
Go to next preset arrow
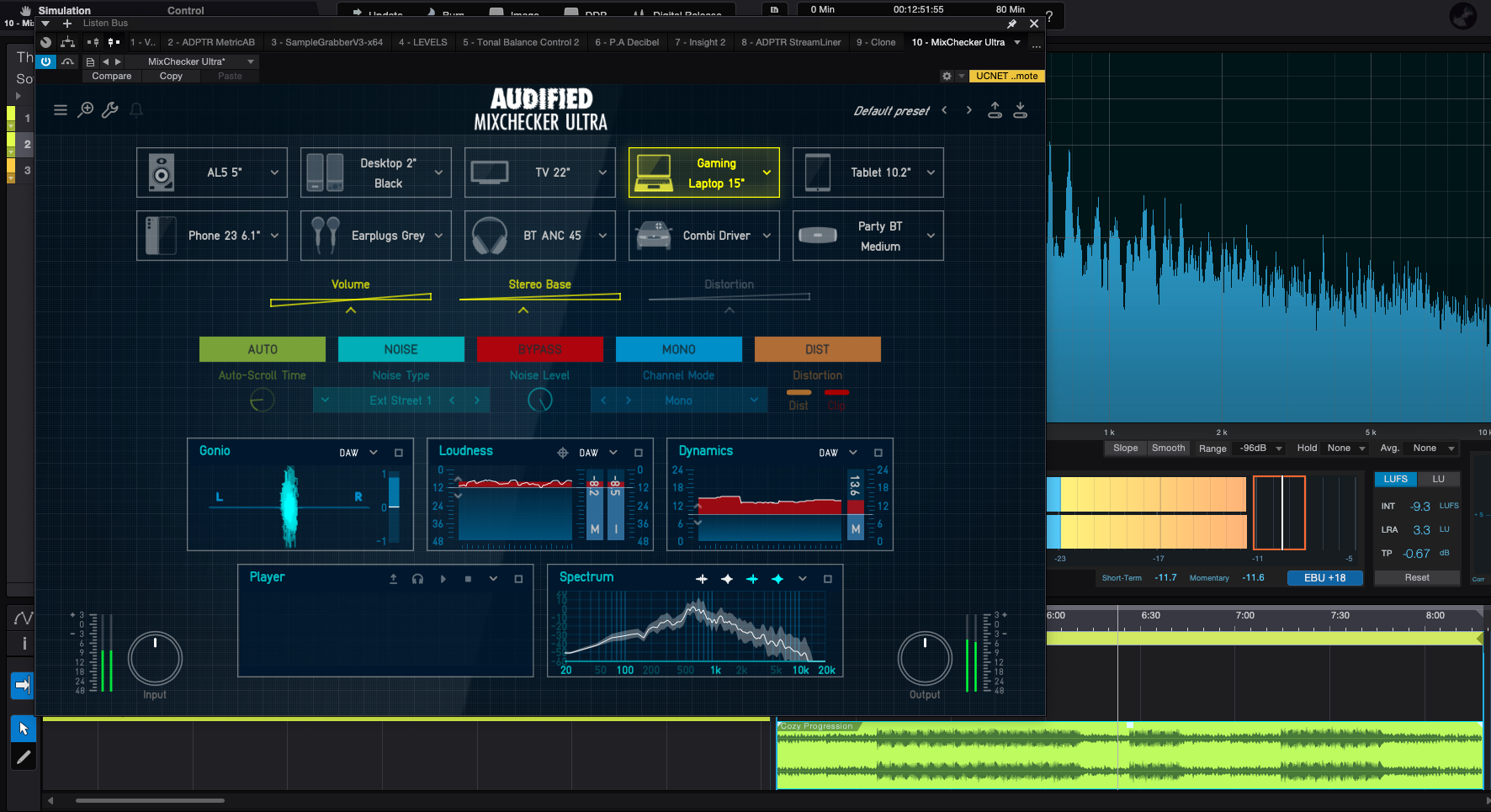[x=968, y=110]
